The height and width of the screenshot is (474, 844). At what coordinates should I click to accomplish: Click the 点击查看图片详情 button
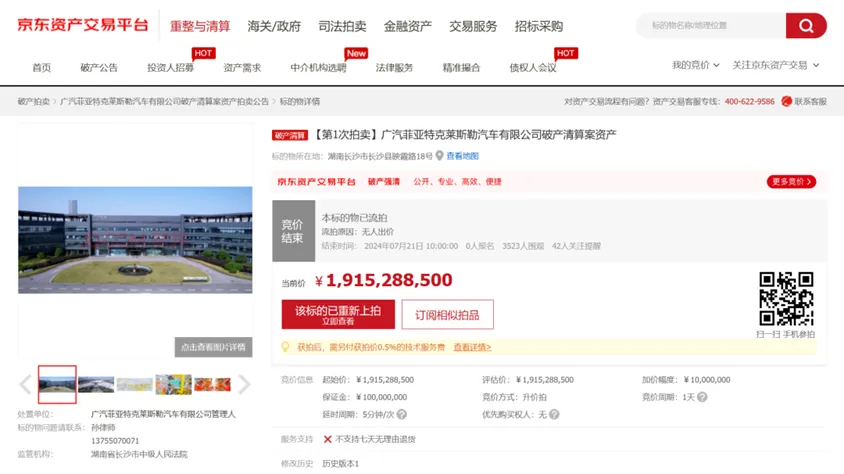[x=213, y=347]
